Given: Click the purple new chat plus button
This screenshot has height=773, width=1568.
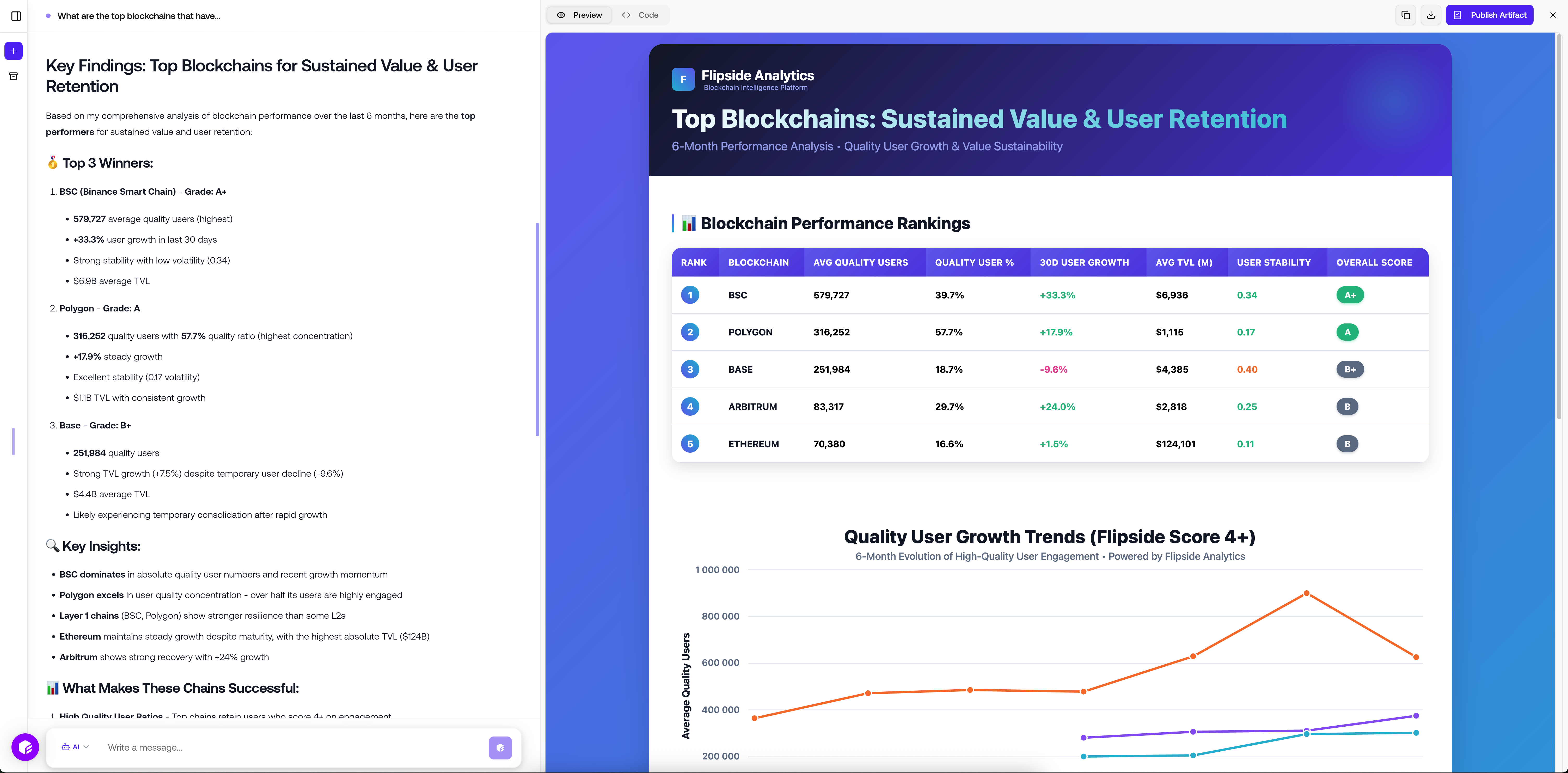Looking at the screenshot, I should tap(13, 51).
